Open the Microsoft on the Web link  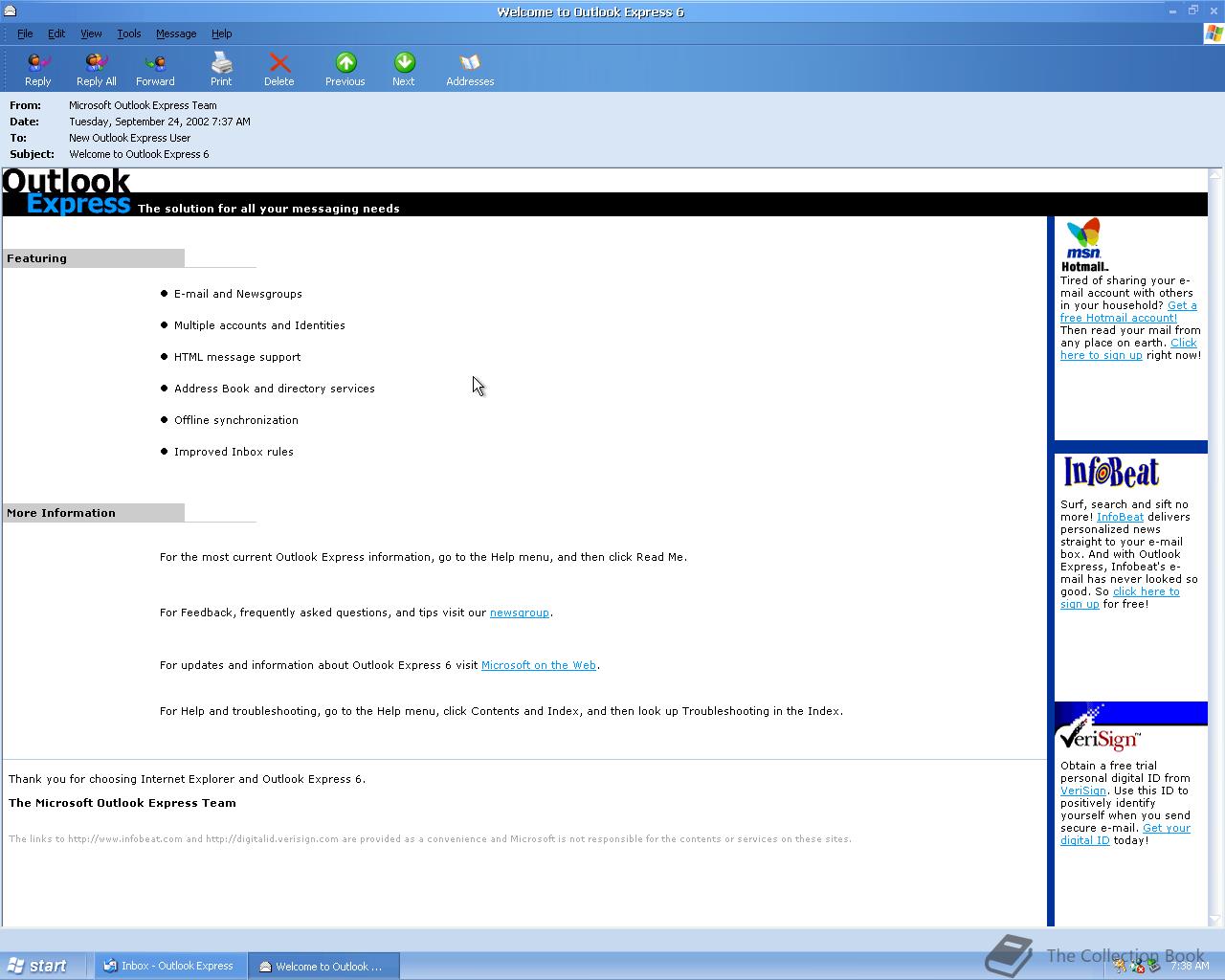coord(539,665)
